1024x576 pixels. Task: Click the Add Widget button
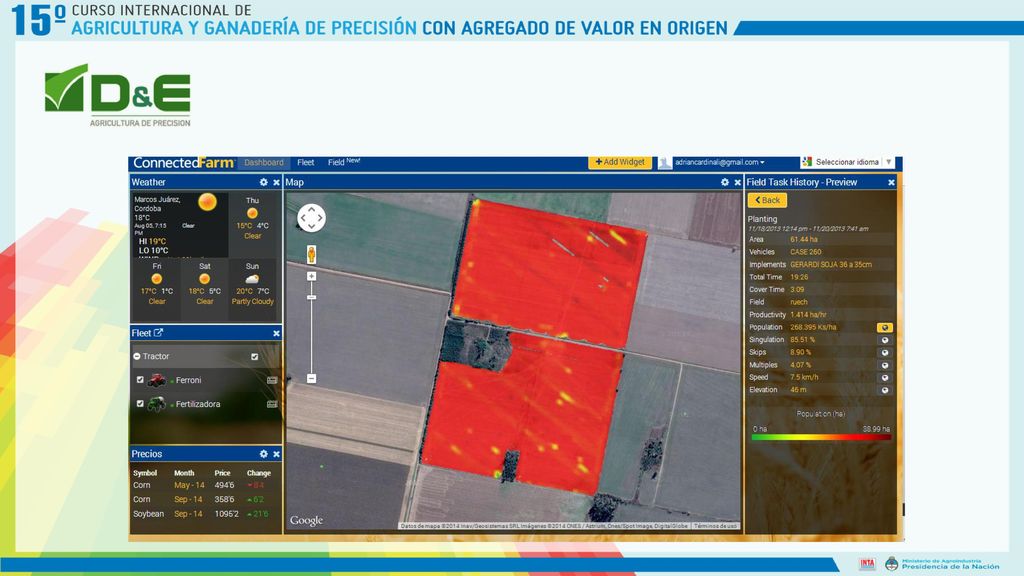[620, 162]
